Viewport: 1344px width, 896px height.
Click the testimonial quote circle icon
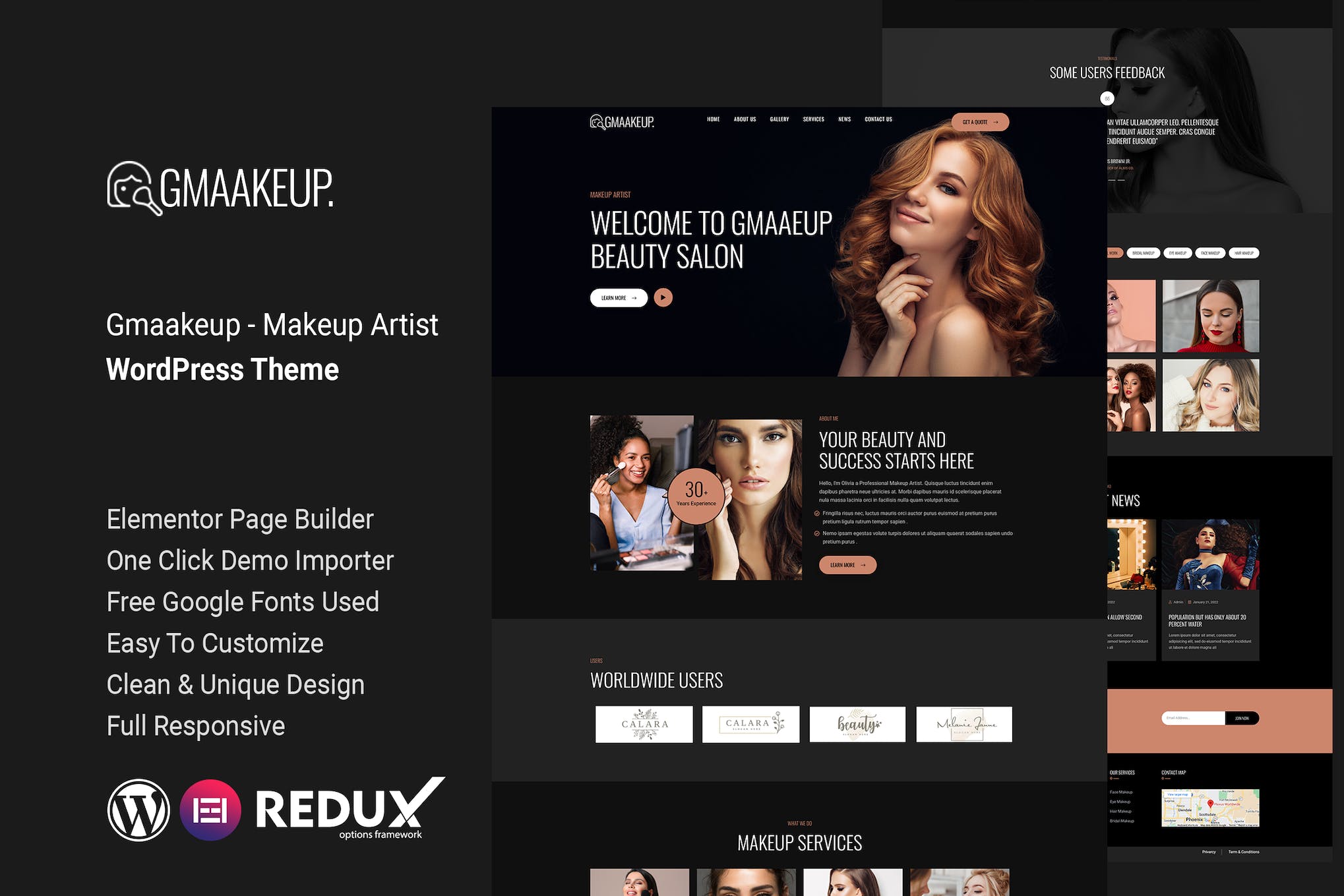(x=1107, y=99)
